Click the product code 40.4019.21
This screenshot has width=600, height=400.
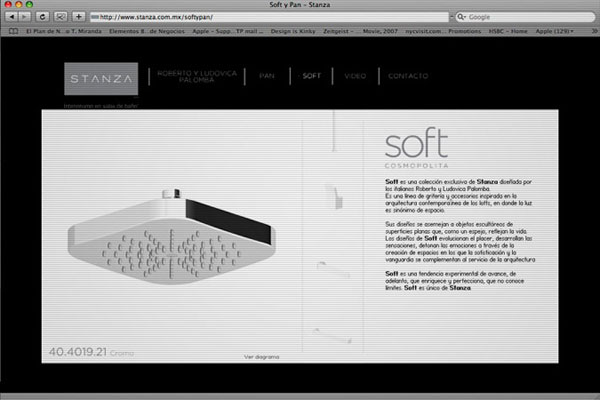click(78, 352)
